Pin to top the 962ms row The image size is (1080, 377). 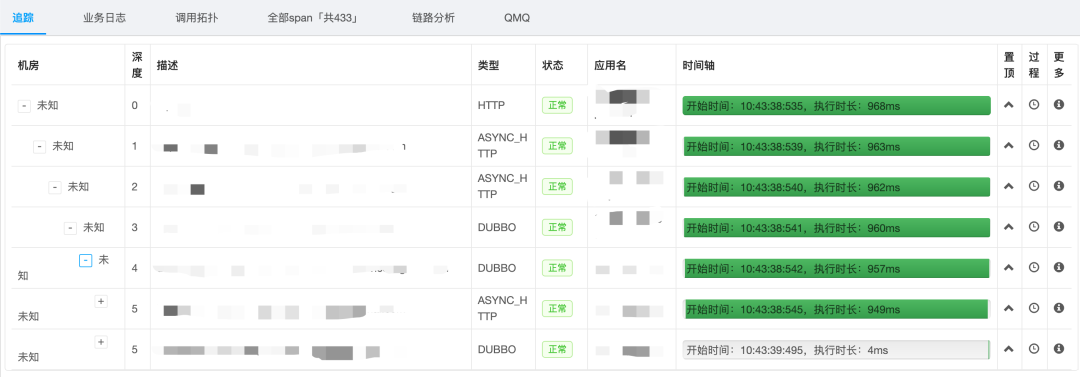click(1009, 186)
